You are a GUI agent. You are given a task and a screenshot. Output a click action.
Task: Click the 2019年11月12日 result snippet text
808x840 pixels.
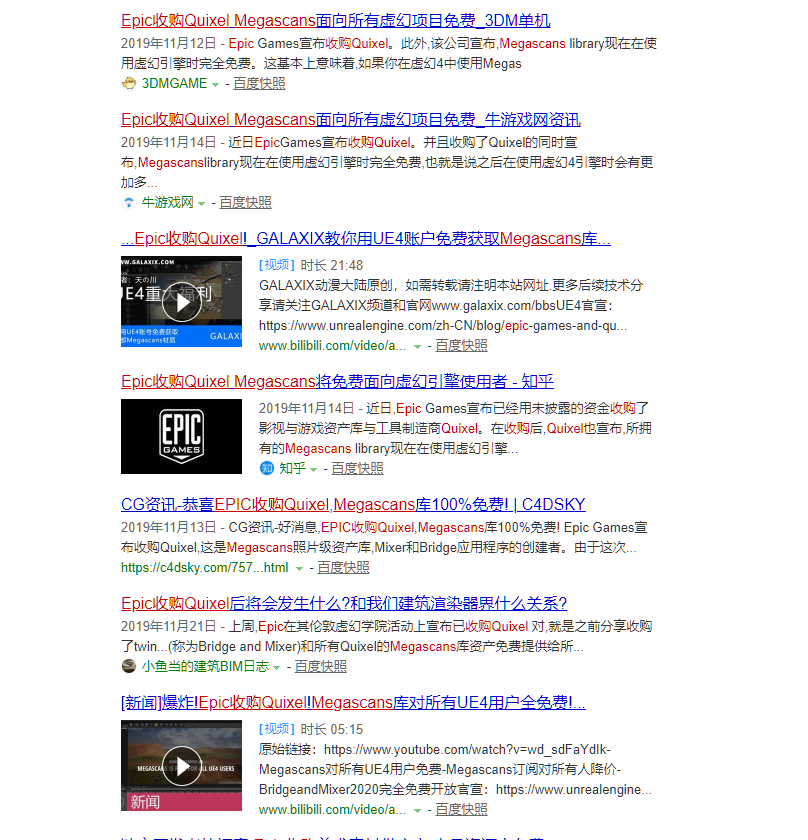tap(389, 54)
